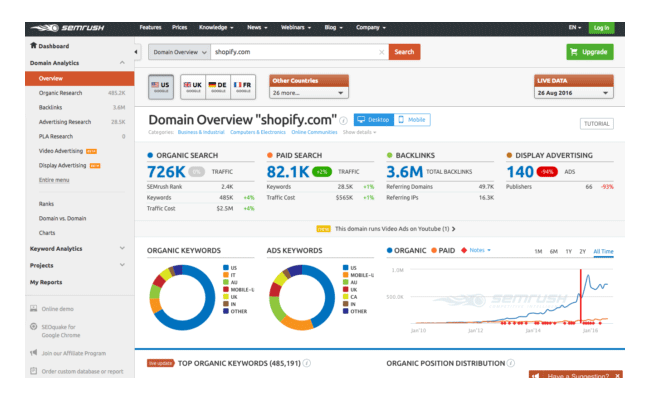This screenshot has width=650, height=400.
Task: Open the EN language dropdown
Action: pos(575,27)
